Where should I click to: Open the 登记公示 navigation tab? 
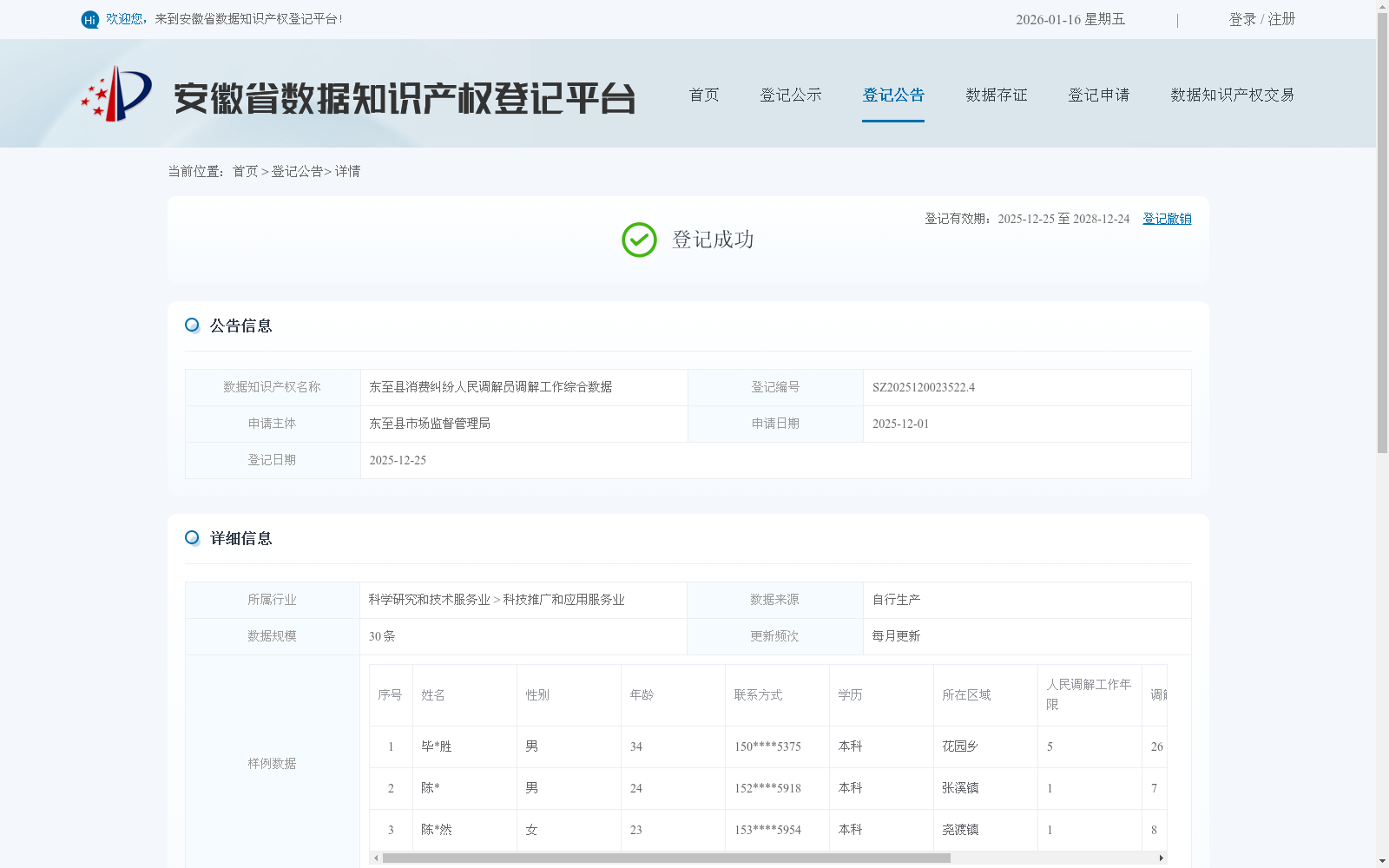click(x=791, y=95)
